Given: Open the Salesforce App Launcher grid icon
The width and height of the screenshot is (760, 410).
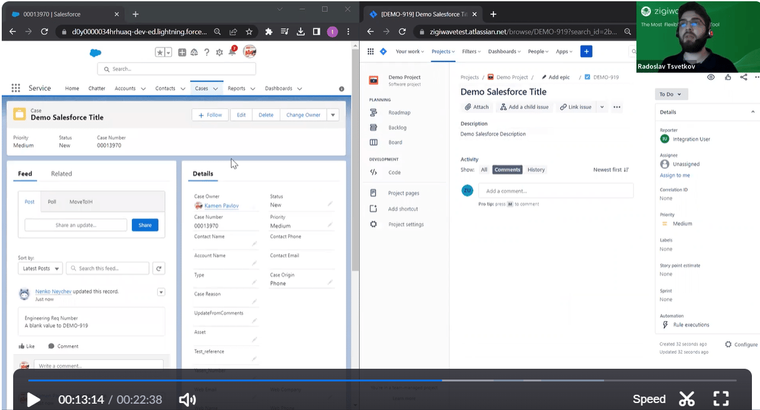Looking at the screenshot, I should (16, 88).
